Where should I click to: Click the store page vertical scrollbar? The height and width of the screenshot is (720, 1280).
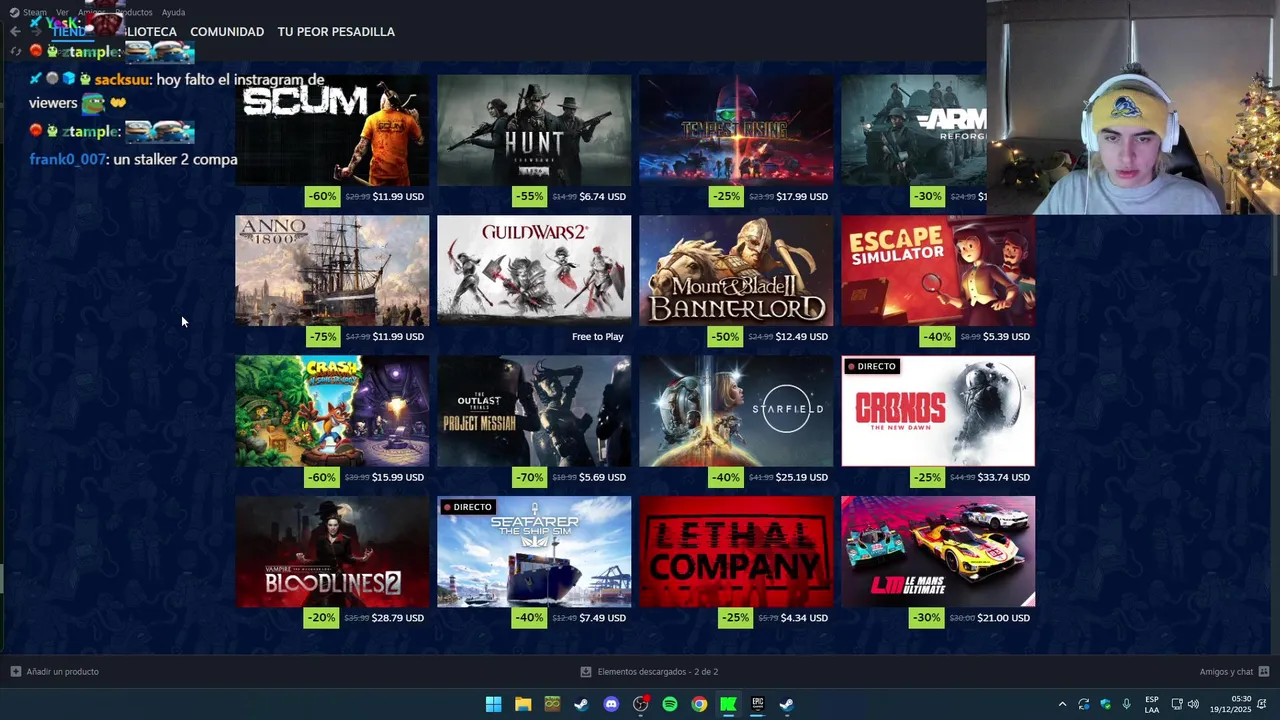pos(1275,245)
